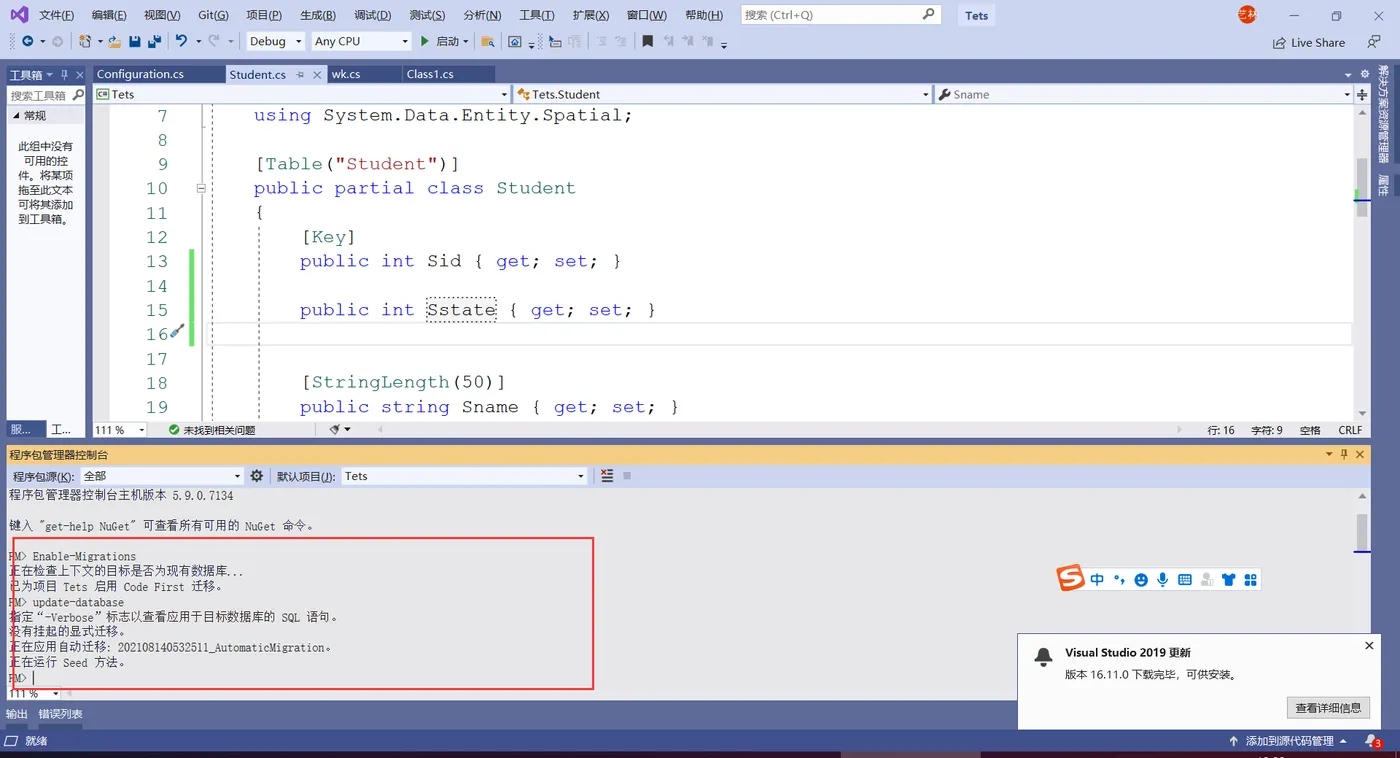Viewport: 1400px width, 758px height.
Task: Click the Sogou input method S logo
Action: click(1071, 578)
